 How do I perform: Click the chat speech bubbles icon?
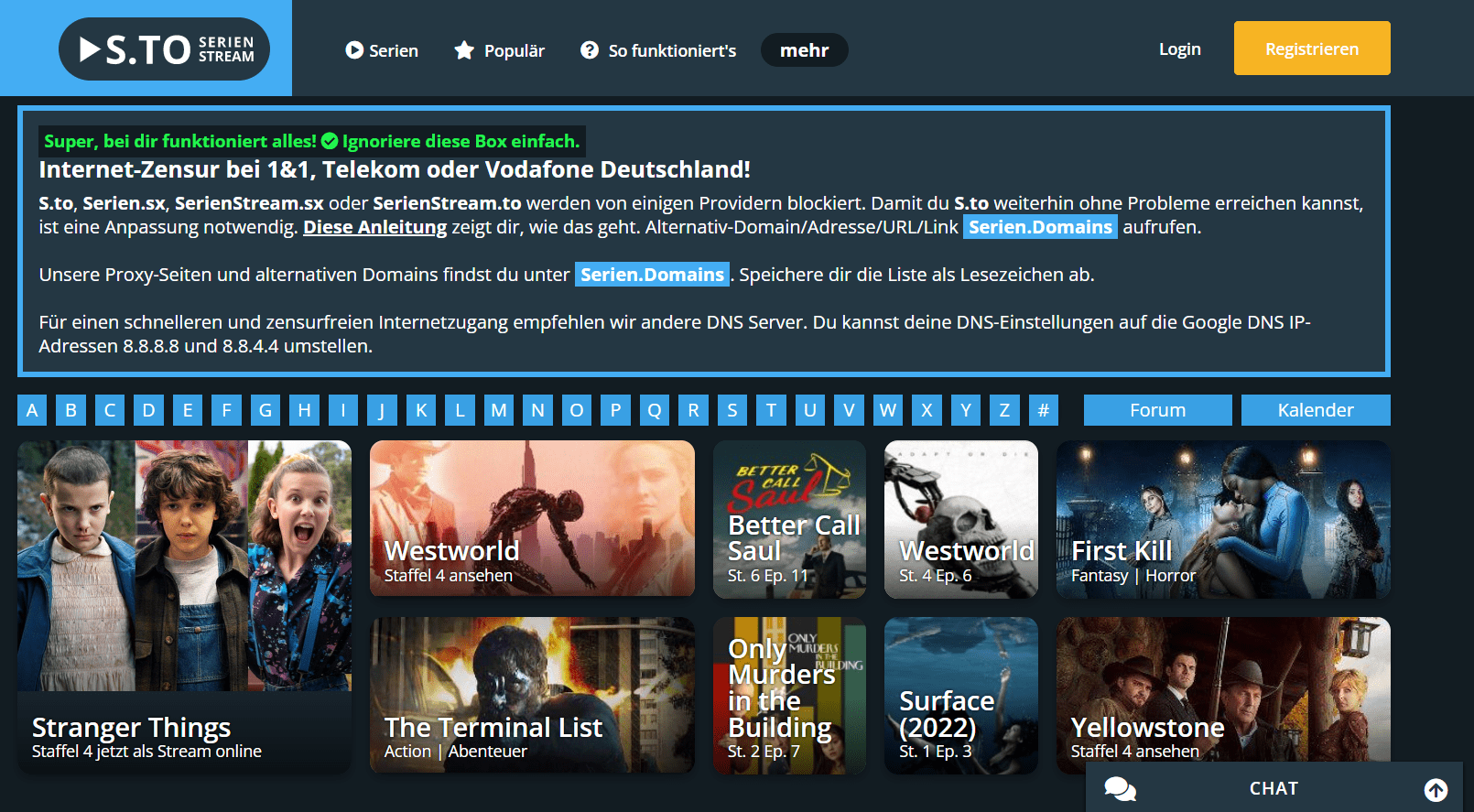click(x=1121, y=788)
